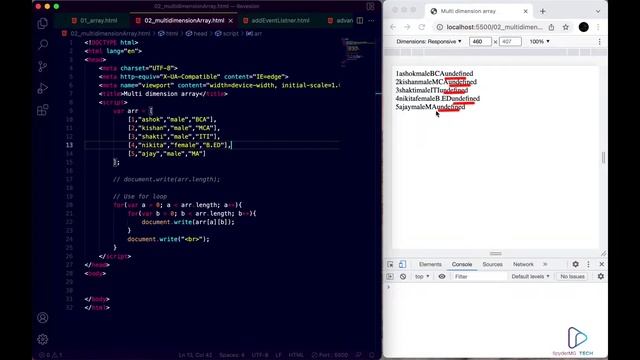
Task: Open device toolbar more options menu
Action: click(x=599, y=42)
